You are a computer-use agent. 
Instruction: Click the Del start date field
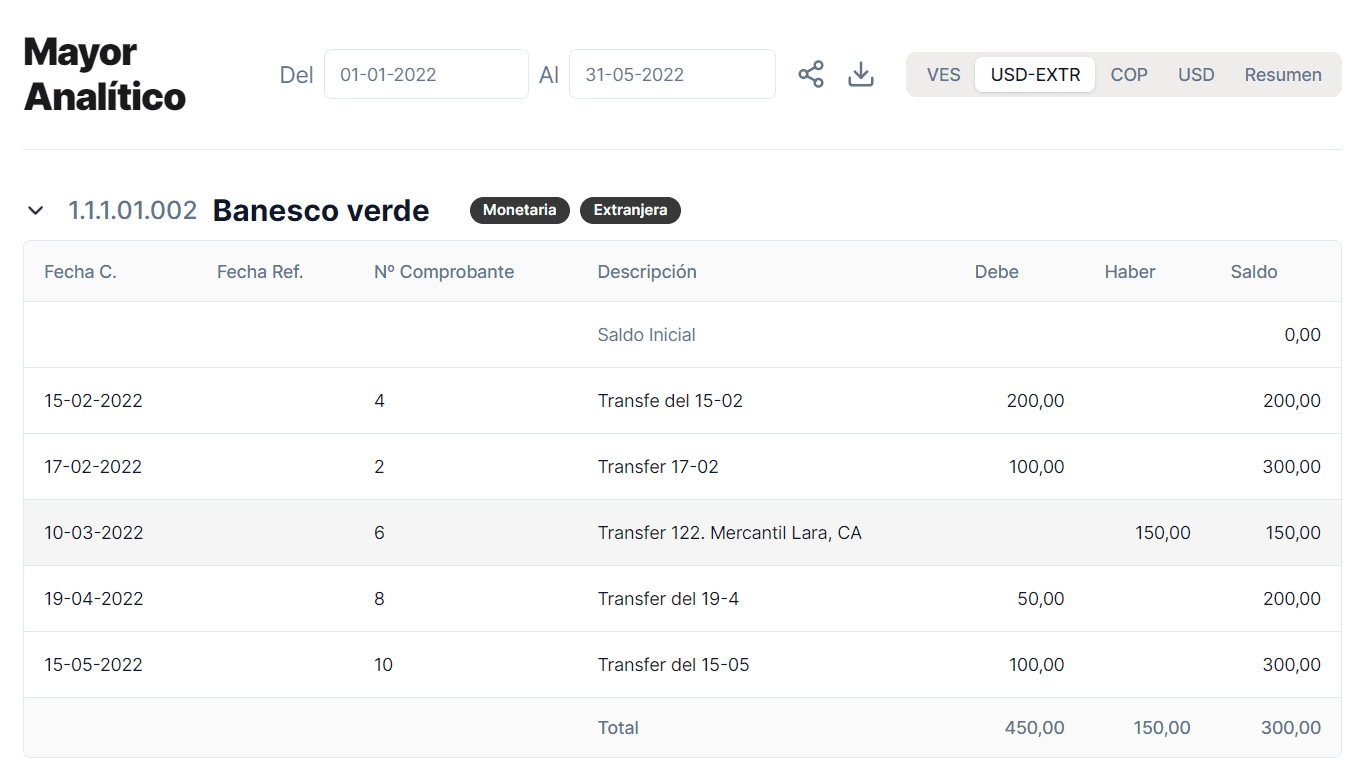(426, 74)
